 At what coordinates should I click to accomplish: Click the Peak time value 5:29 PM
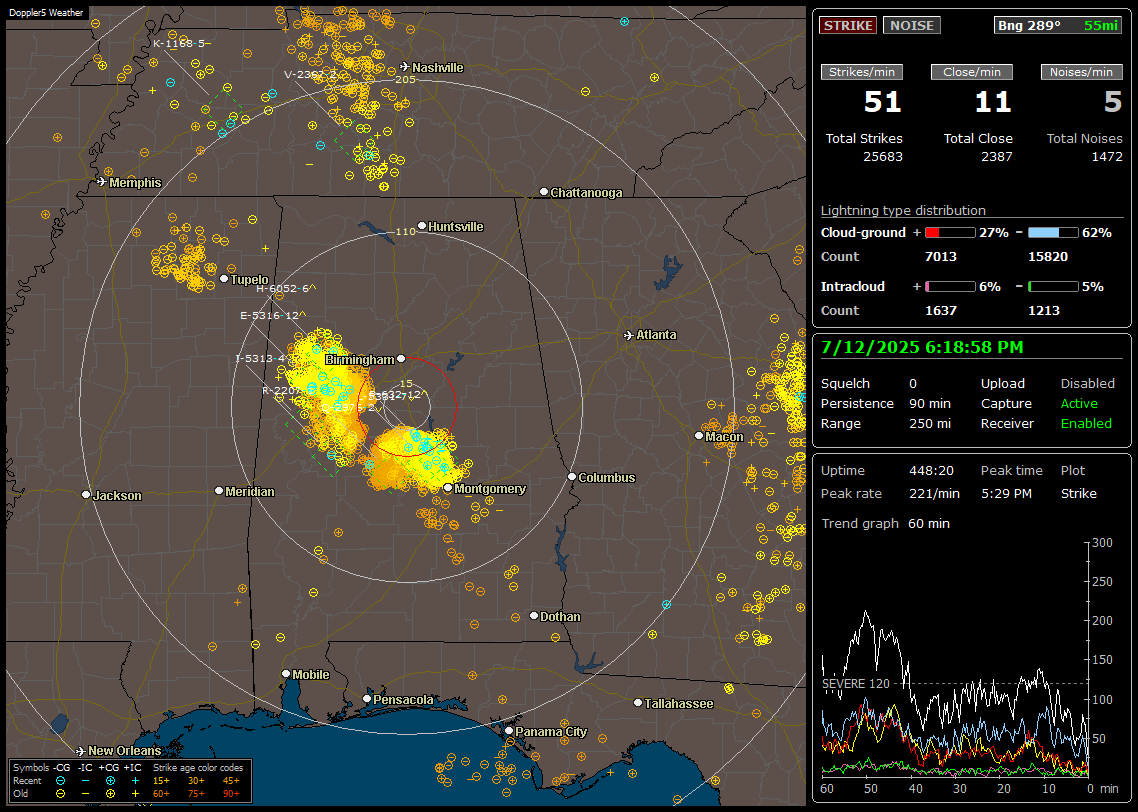pos(1006,493)
